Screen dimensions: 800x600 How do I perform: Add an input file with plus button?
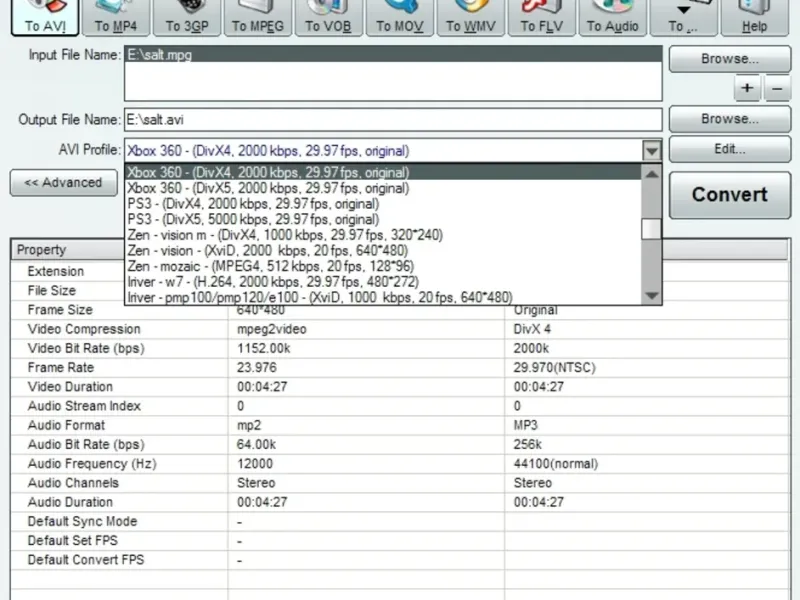(747, 88)
